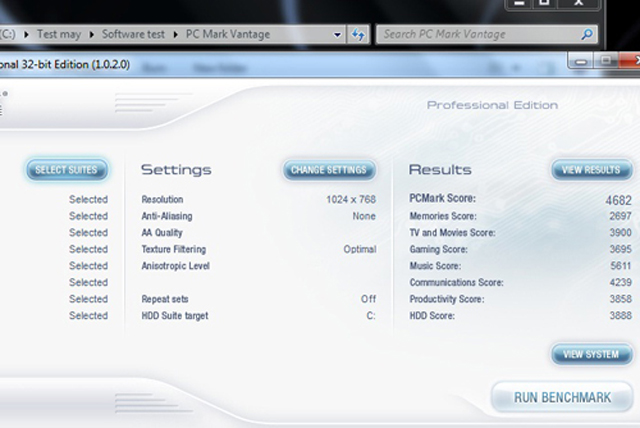
Task: Click the Search PC Mark Vantage field
Action: 487,34
